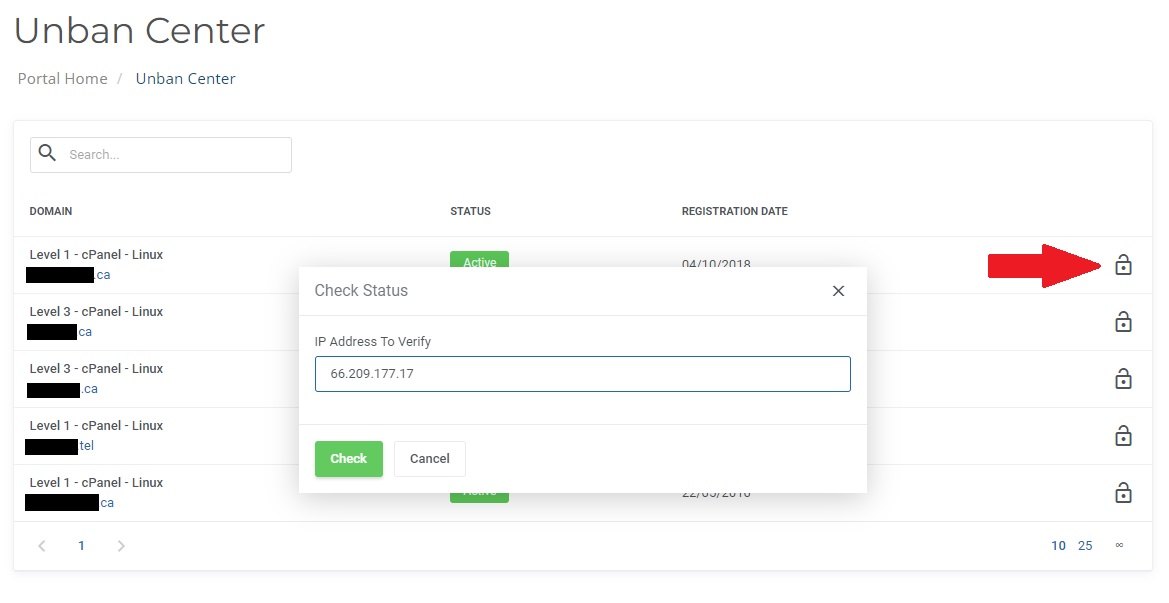Click the Search box above the domain table
The height and width of the screenshot is (603, 1169).
pos(160,154)
